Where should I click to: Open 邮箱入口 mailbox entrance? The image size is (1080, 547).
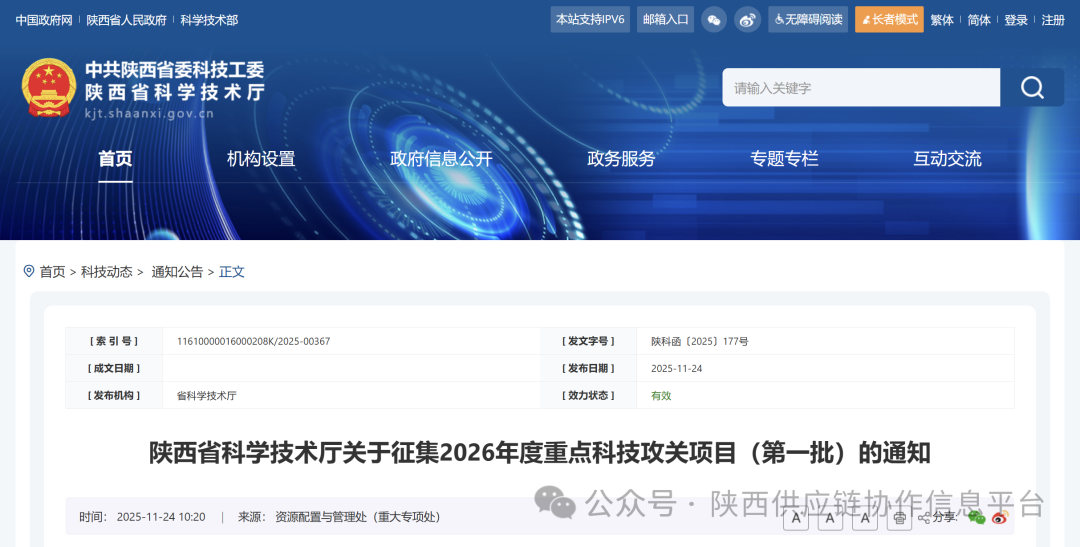(x=665, y=20)
